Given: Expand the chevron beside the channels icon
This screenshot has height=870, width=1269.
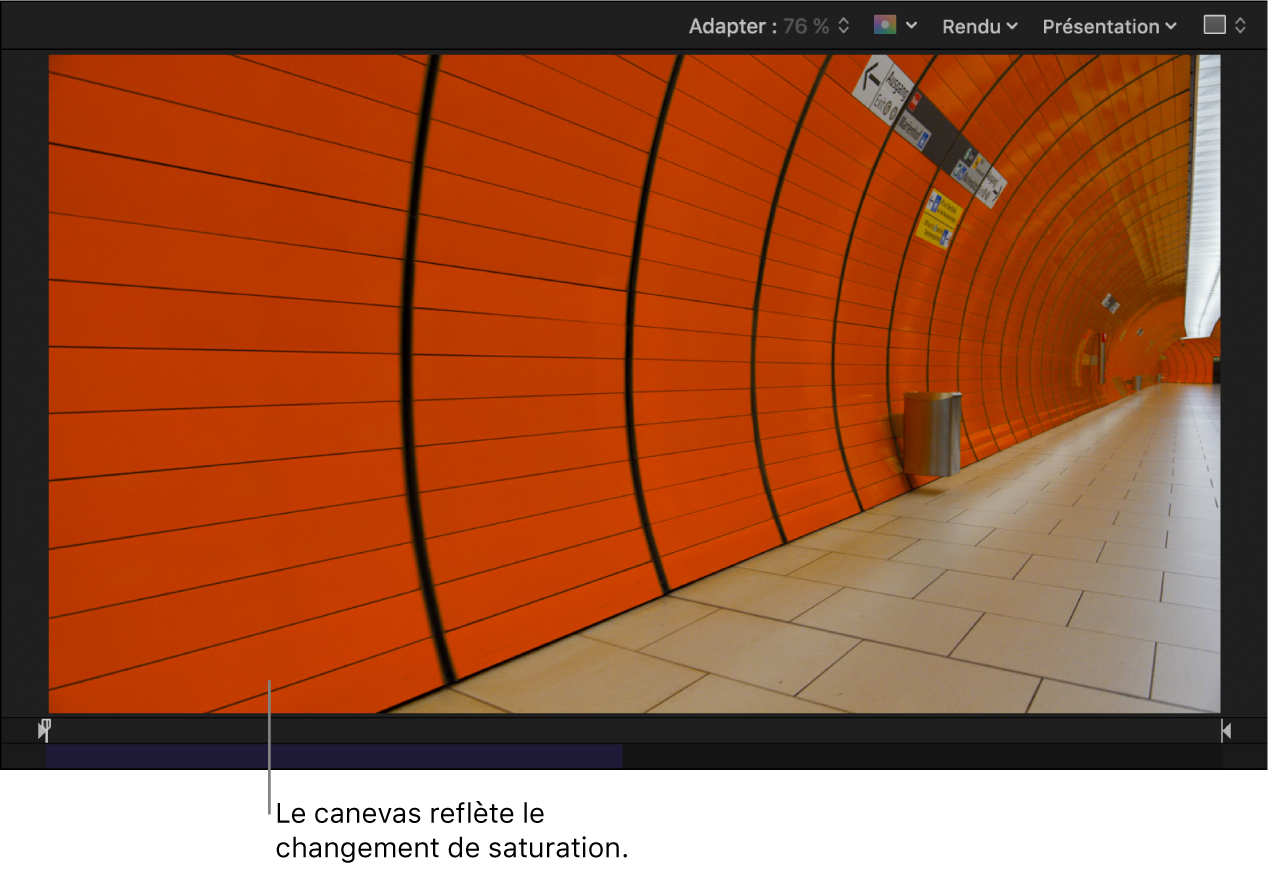Looking at the screenshot, I should coord(910,25).
